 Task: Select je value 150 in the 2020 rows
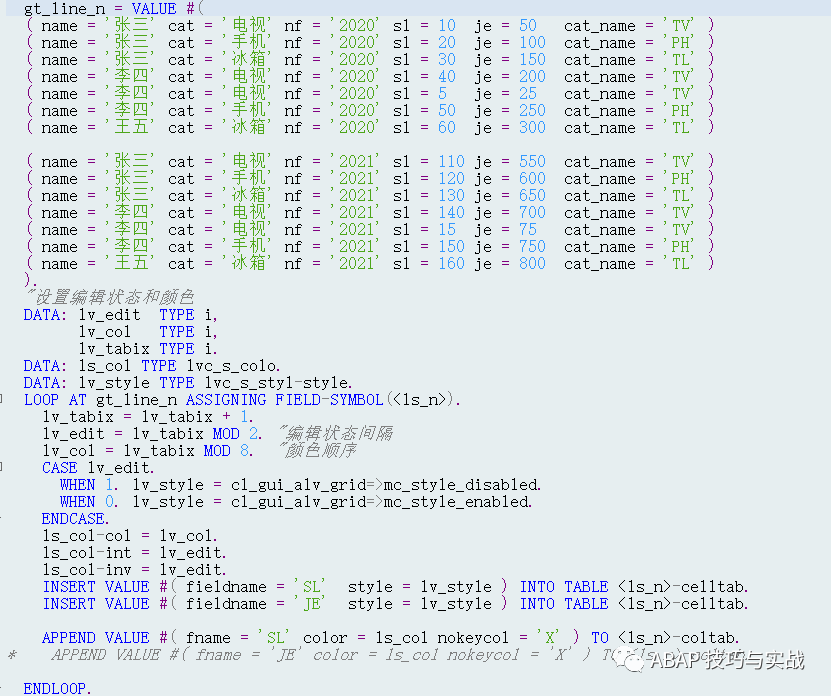[532, 59]
